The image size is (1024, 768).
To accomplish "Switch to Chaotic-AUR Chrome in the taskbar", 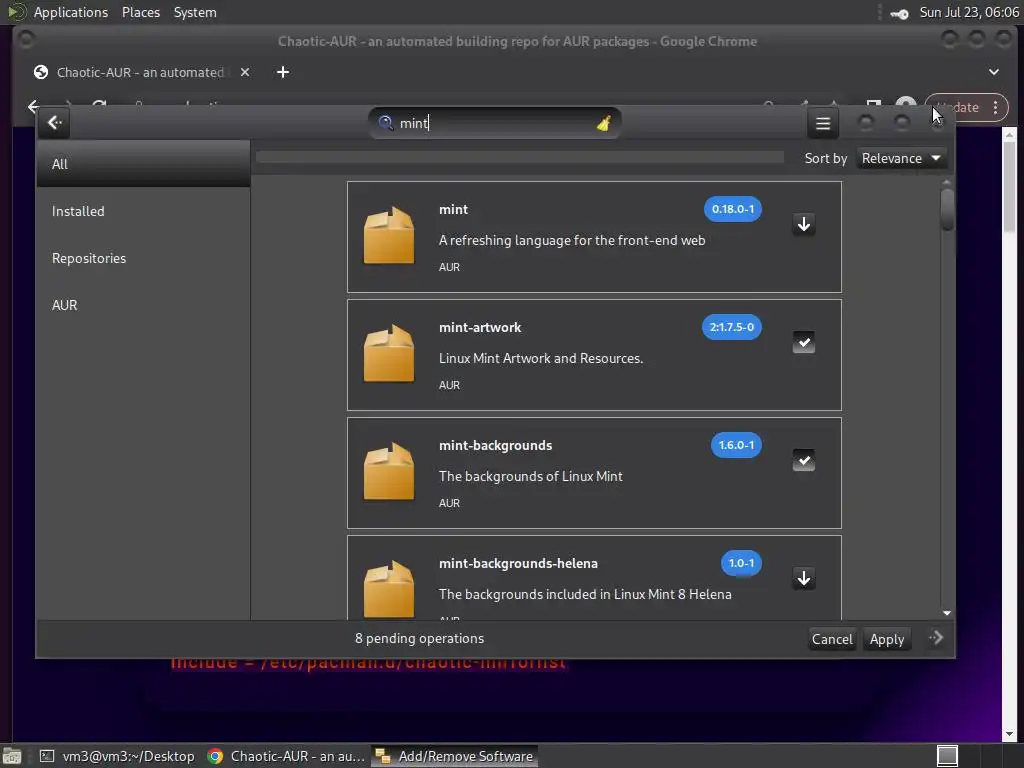I will point(286,756).
